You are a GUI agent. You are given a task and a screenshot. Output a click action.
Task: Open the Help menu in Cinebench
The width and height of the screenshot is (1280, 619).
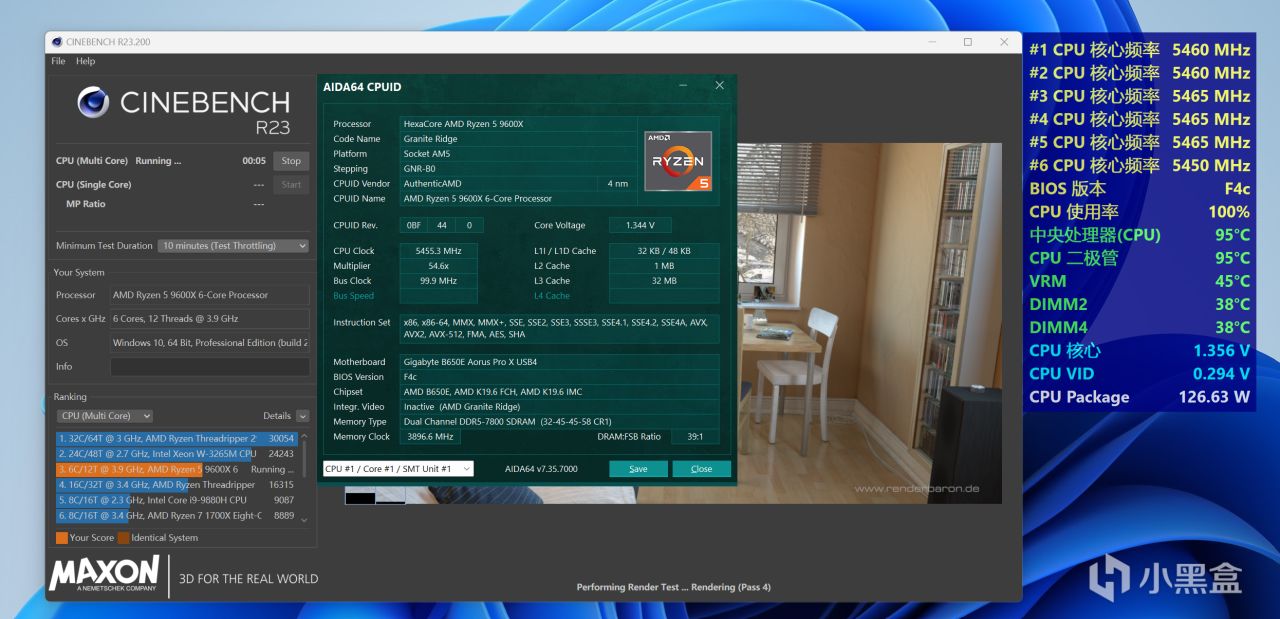(x=86, y=61)
